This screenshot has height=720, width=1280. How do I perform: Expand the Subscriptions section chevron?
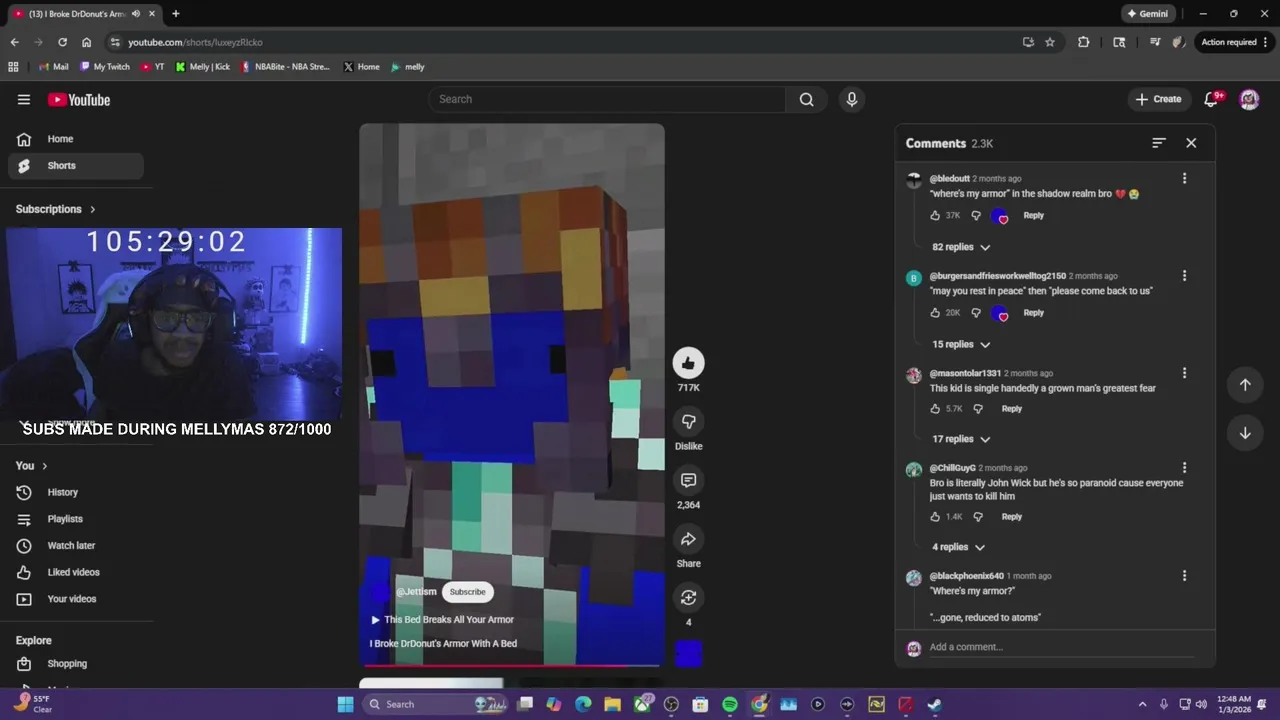point(93,209)
